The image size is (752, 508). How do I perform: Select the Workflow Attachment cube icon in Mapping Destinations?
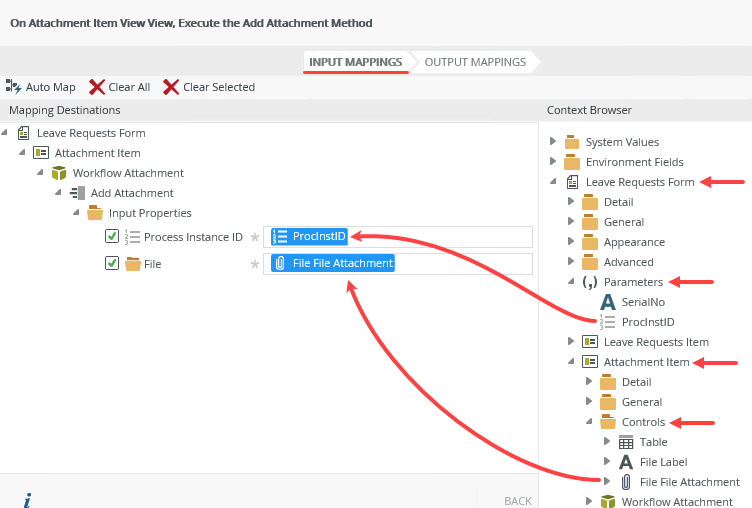coord(59,173)
